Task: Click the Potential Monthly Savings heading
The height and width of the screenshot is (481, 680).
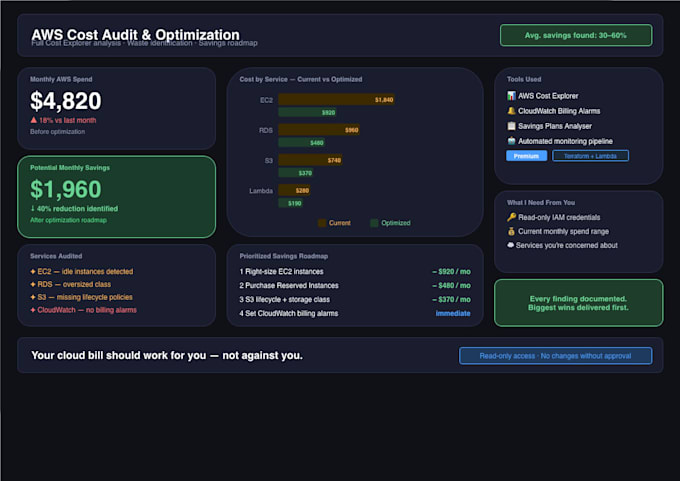Action: 70,167
